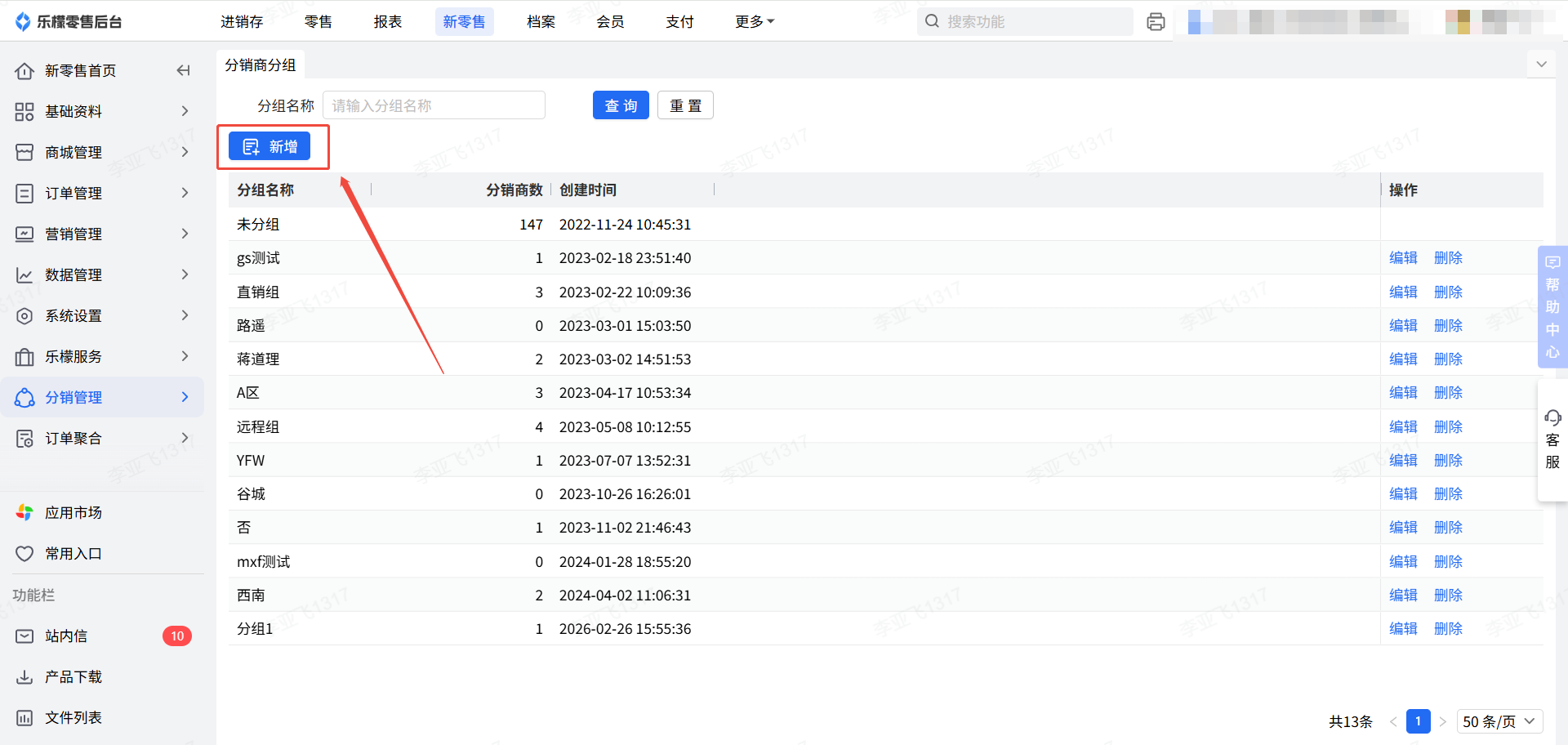The height and width of the screenshot is (745, 1568).
Task: Expand the 系统设置 submenu chevron
Action: (185, 315)
